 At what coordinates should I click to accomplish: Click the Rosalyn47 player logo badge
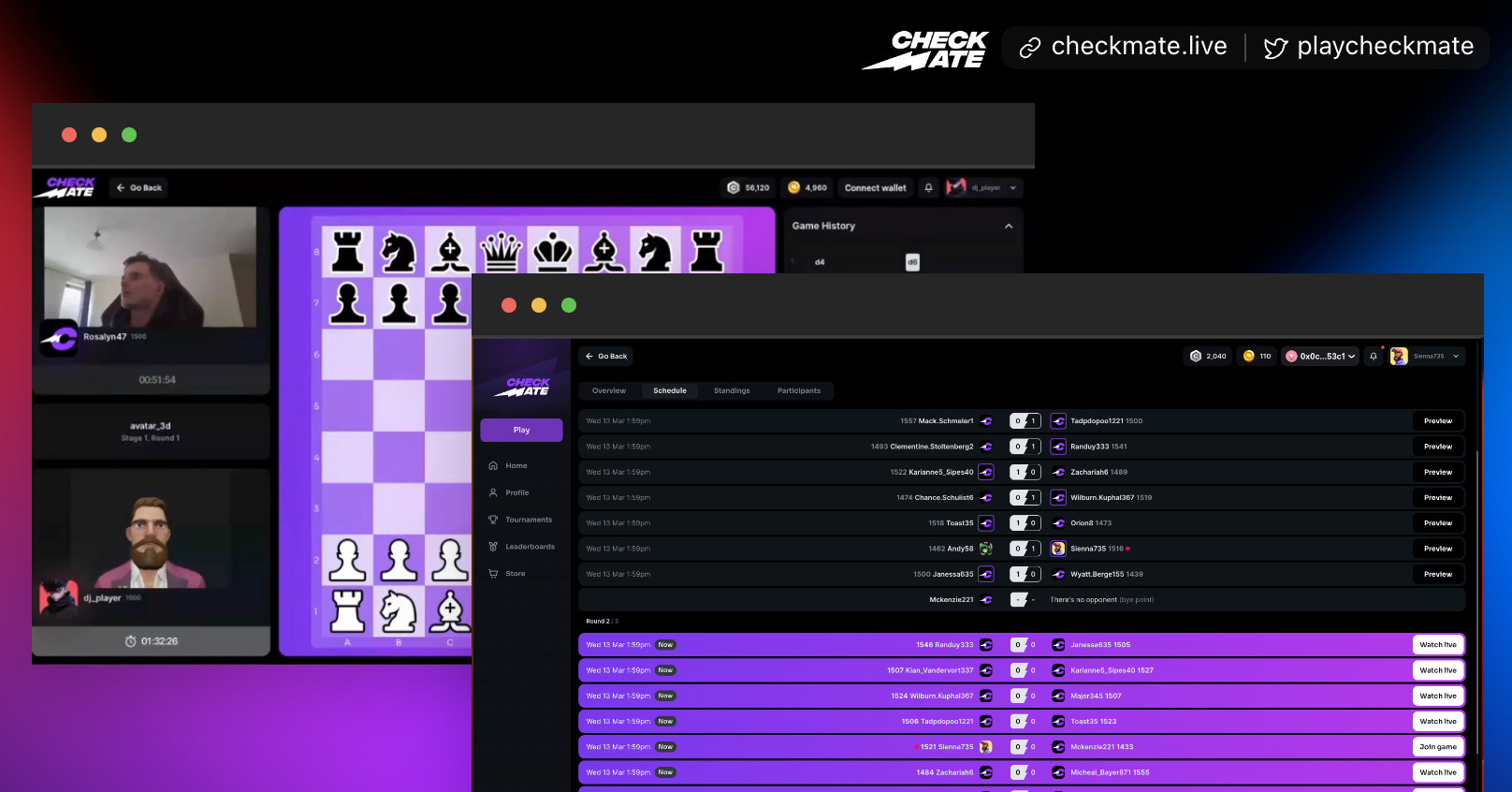(x=60, y=338)
